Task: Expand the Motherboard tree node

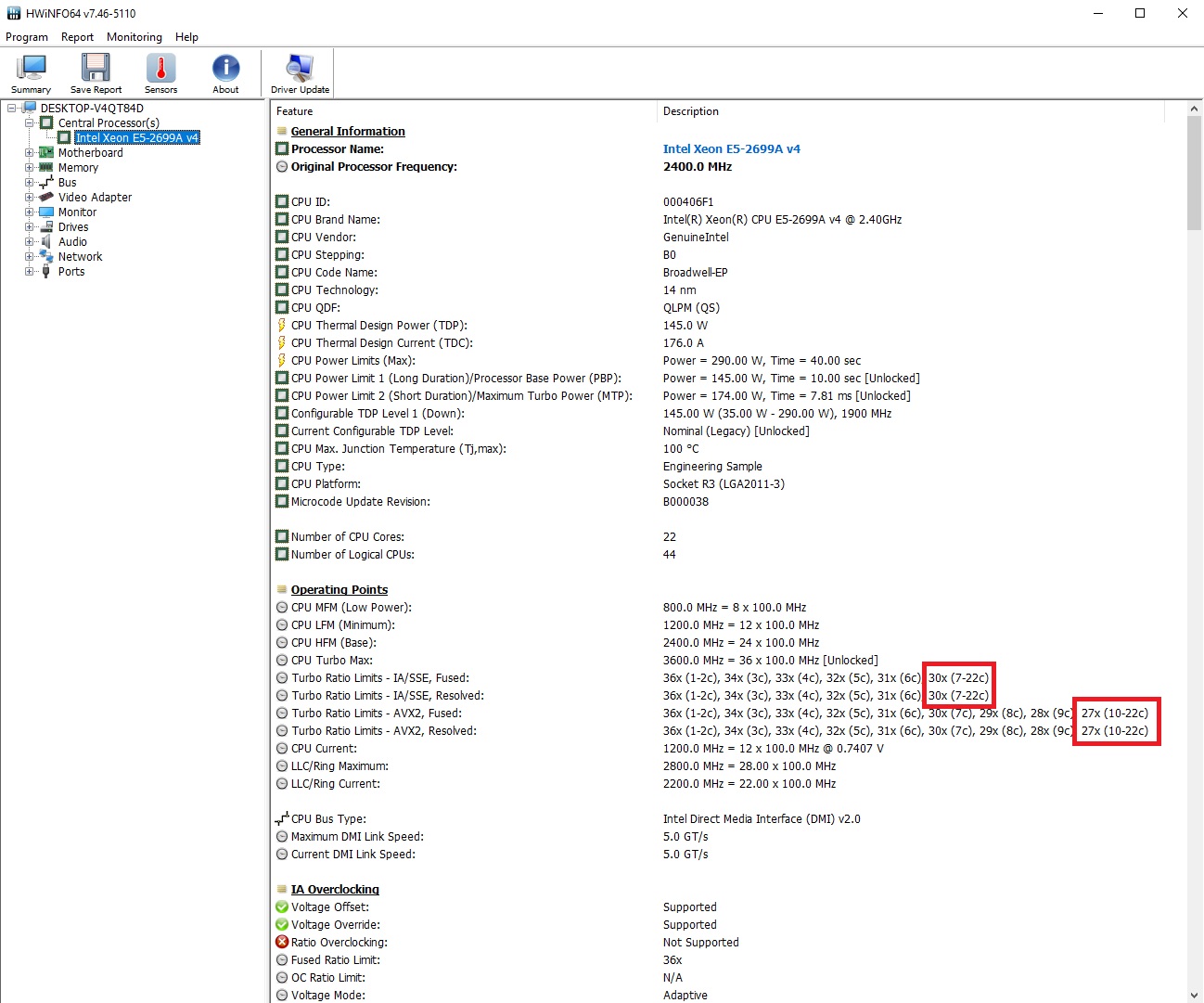Action: point(29,153)
